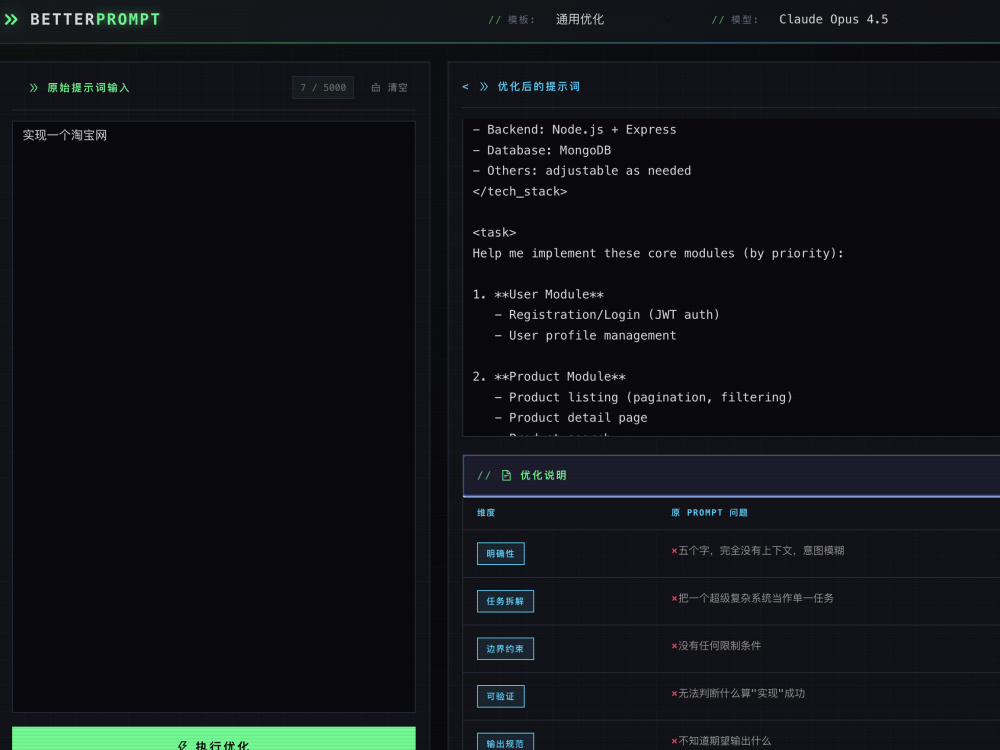The height and width of the screenshot is (750, 1000).
Task: Click text 把一个超级复杂系统当作单一任务
Action: (x=756, y=598)
